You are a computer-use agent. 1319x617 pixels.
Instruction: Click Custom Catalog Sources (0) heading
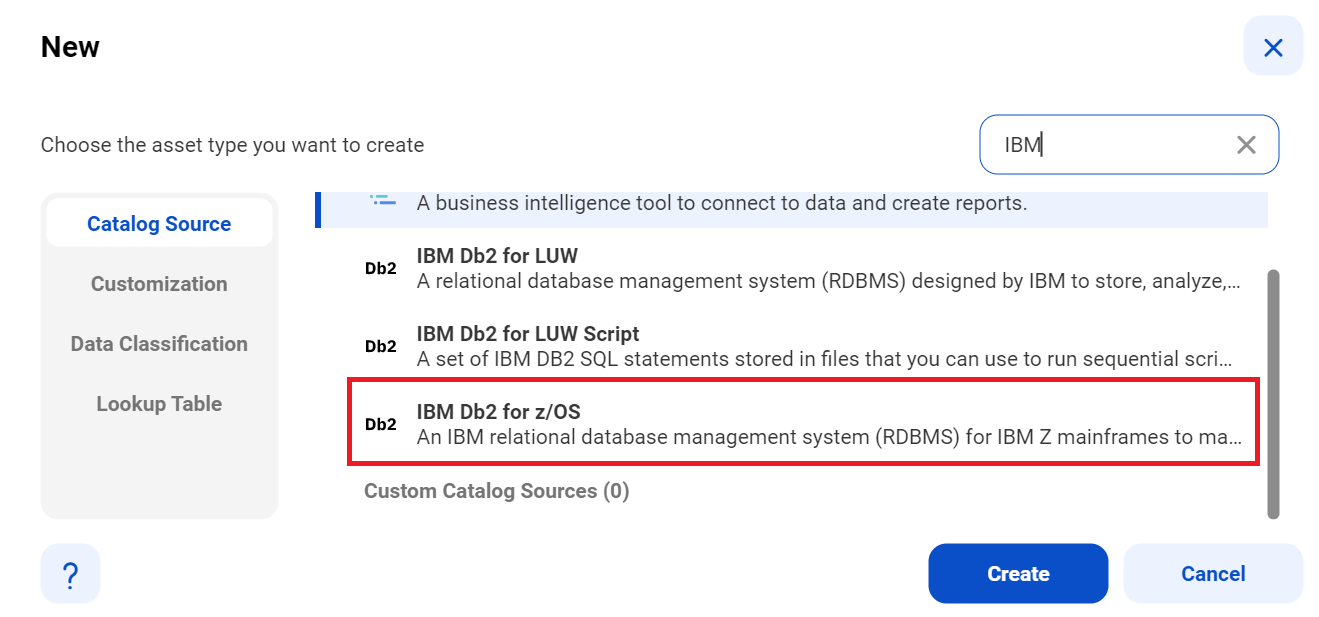(496, 491)
